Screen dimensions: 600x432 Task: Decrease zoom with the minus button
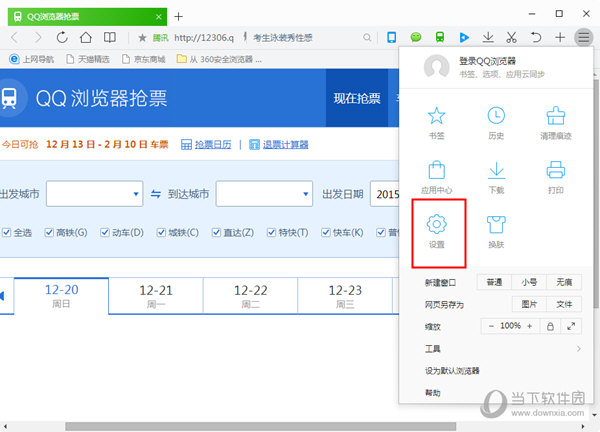pos(491,326)
